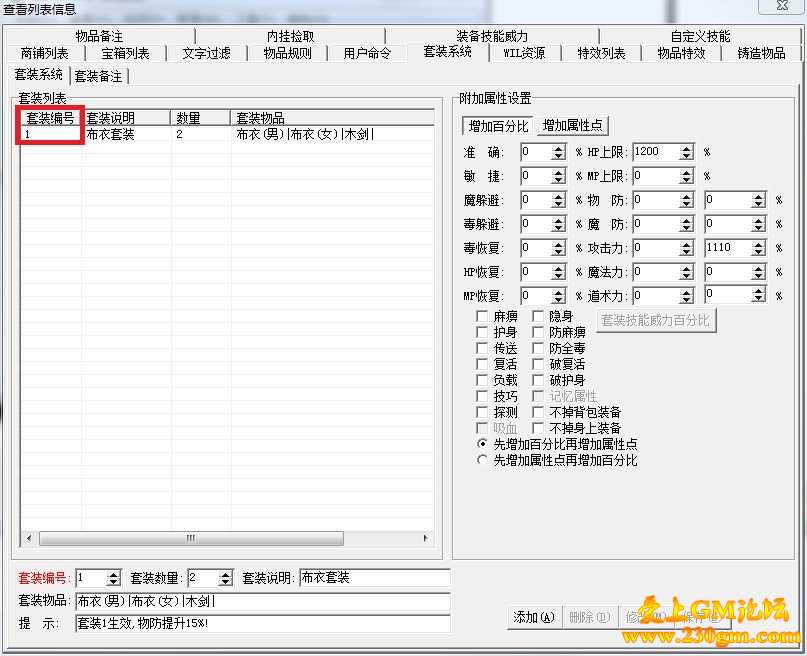807x656 pixels.
Task: Click the 套装说明 column header
Action: pos(126,118)
